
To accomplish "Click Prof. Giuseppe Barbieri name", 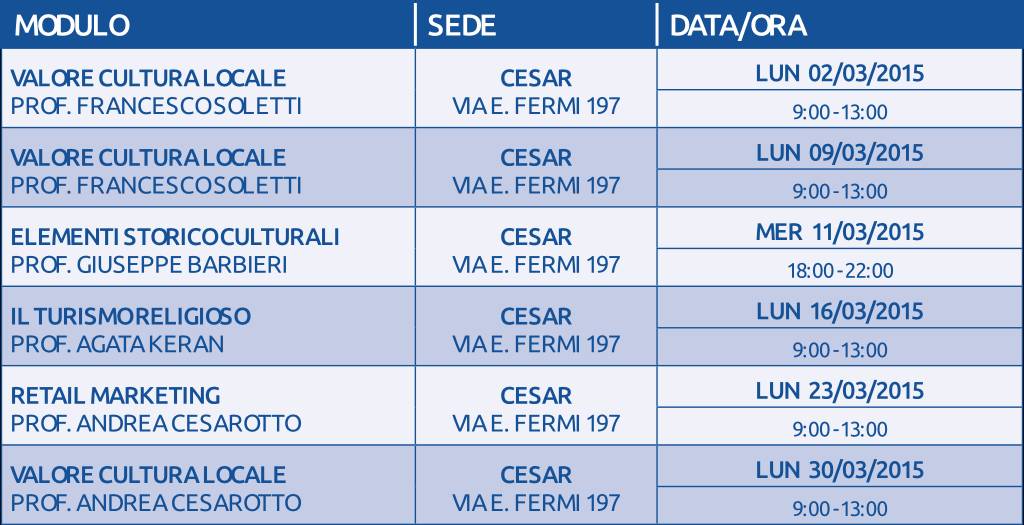I will pyautogui.click(x=149, y=265).
